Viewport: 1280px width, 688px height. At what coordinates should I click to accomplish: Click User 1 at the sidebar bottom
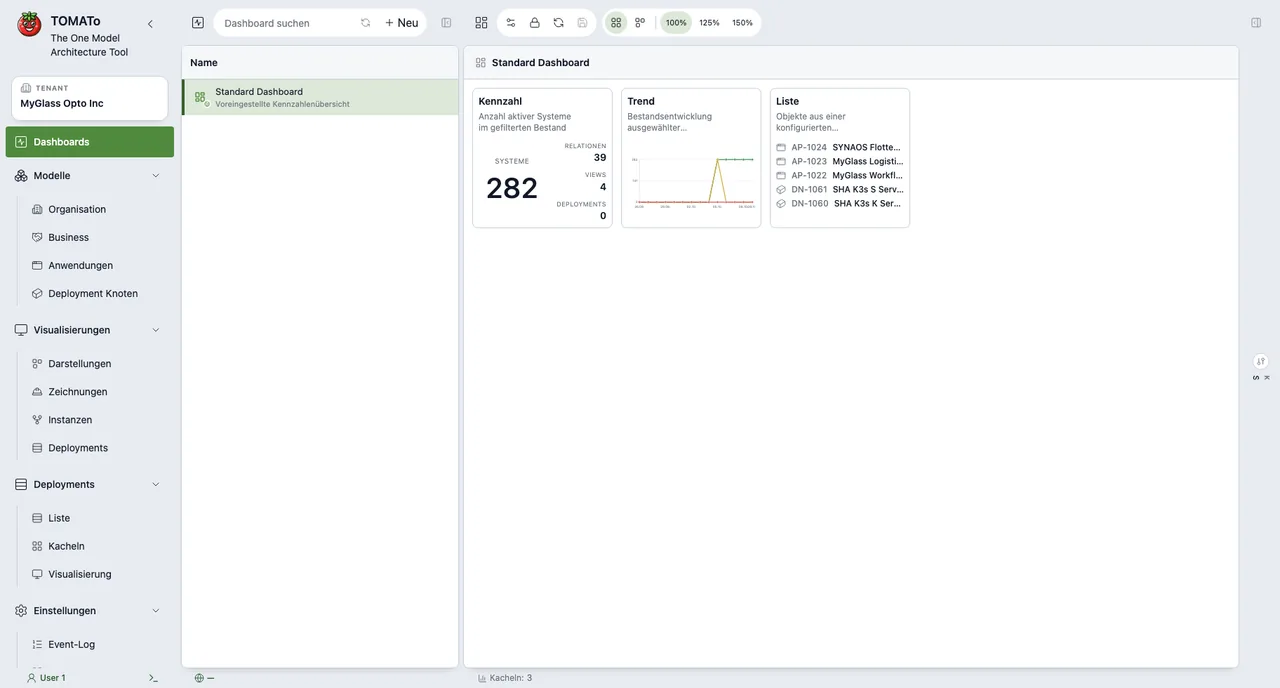click(46, 677)
